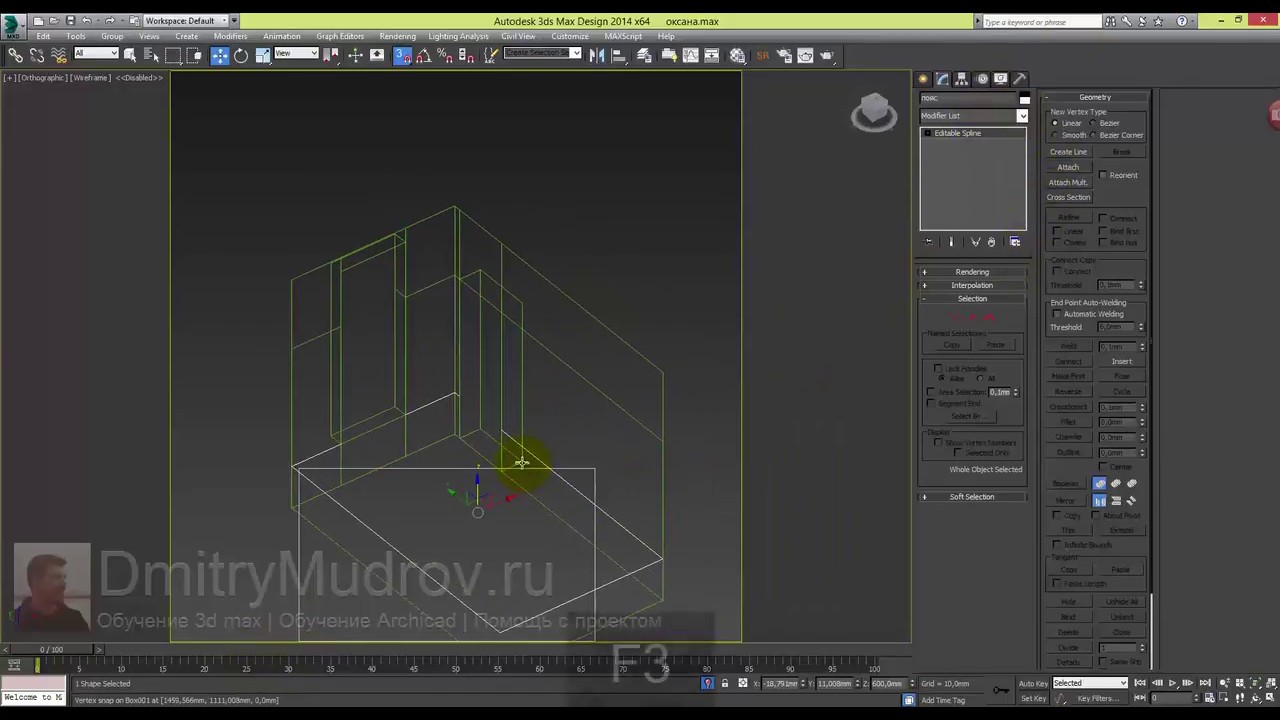The width and height of the screenshot is (1280, 720).
Task: Check the Area Selection checkbox
Action: click(931, 392)
